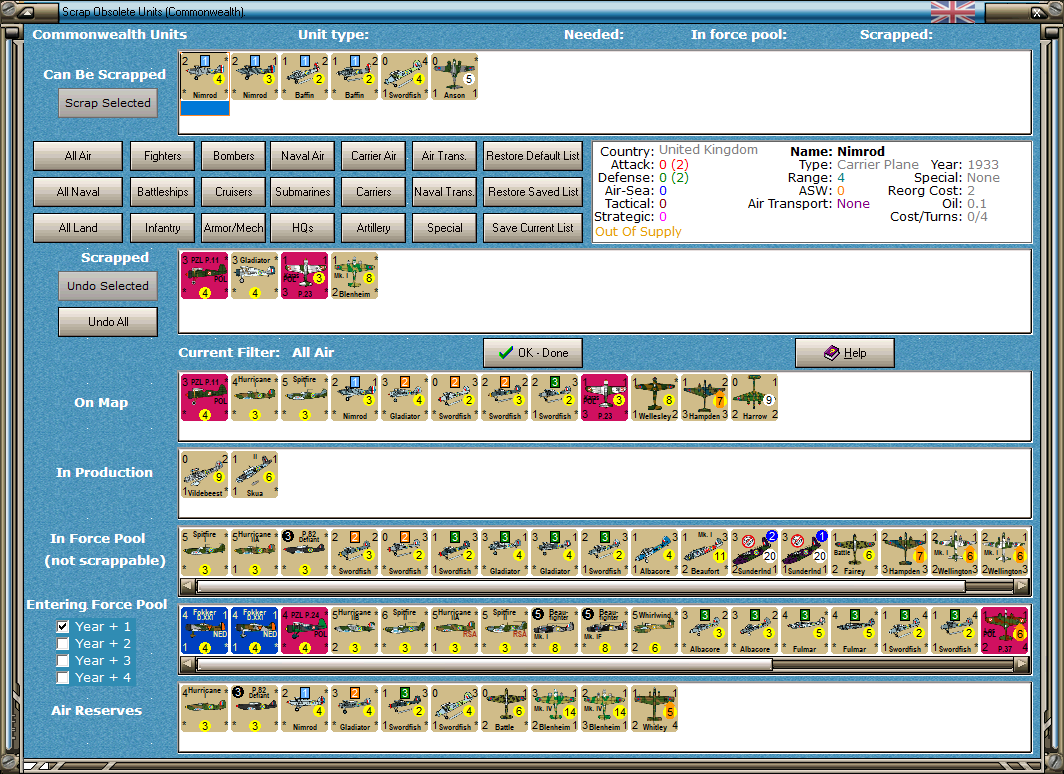Filter by Infantry

(x=162, y=228)
